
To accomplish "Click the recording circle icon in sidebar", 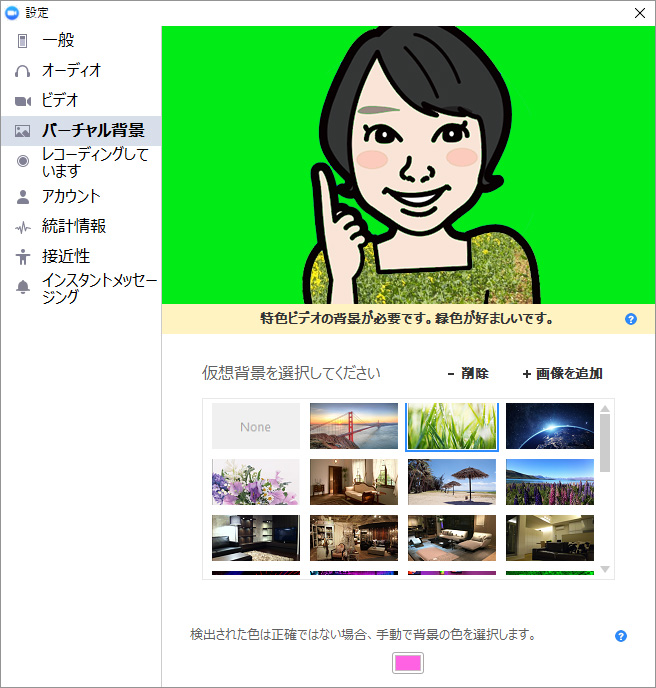I will [x=22, y=161].
